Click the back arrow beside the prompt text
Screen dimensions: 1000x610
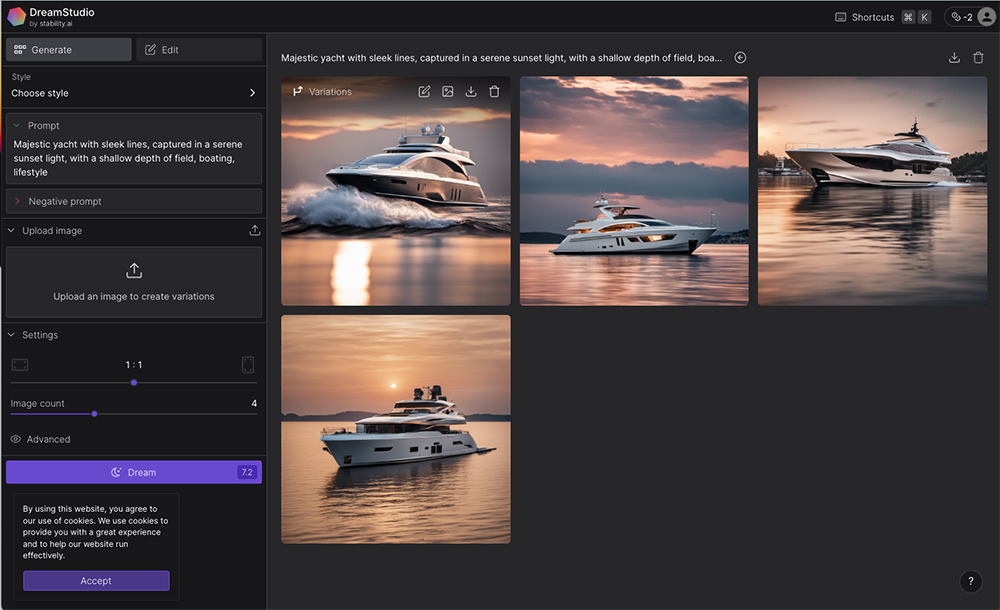740,57
